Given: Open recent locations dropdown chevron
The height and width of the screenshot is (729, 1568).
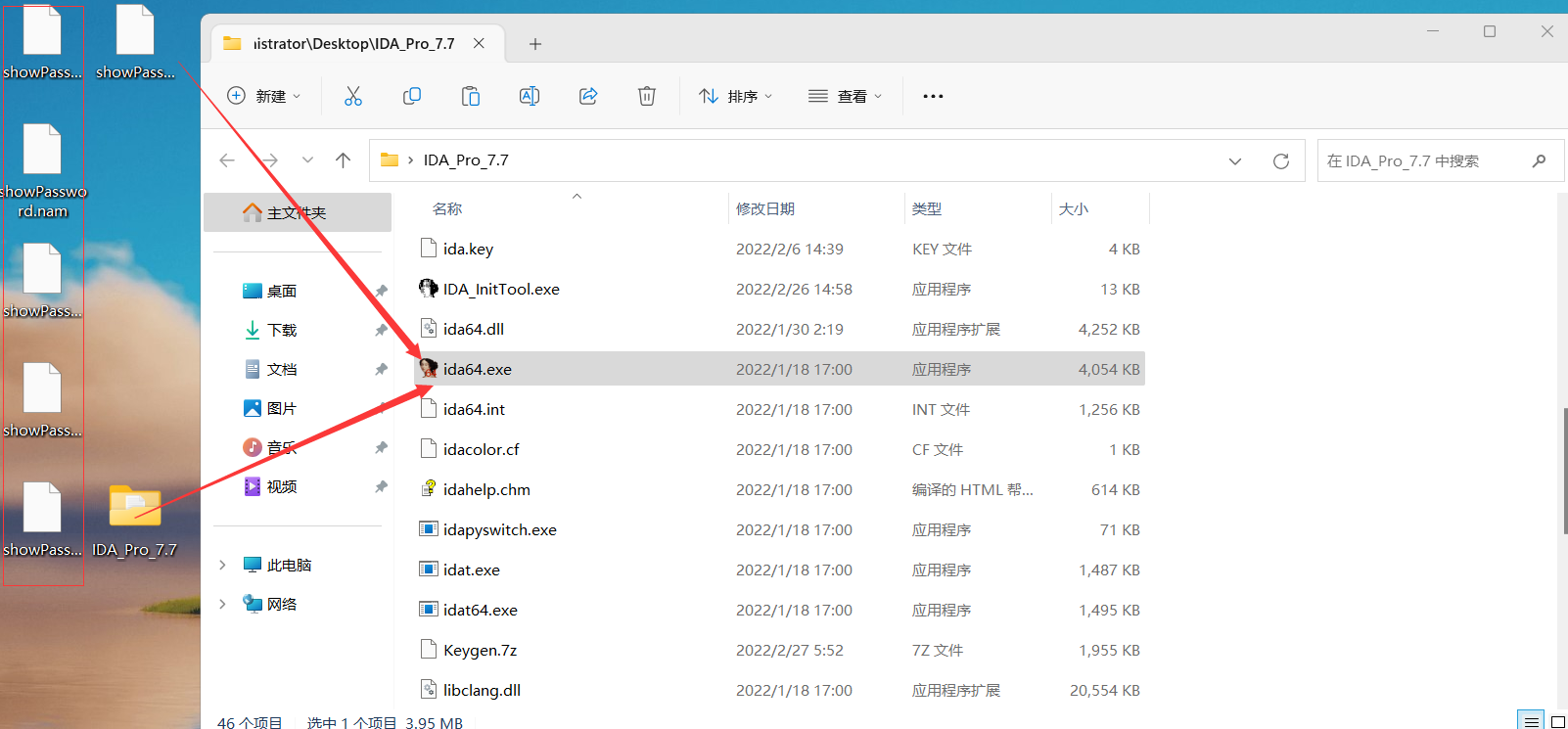Looking at the screenshot, I should click(x=308, y=160).
